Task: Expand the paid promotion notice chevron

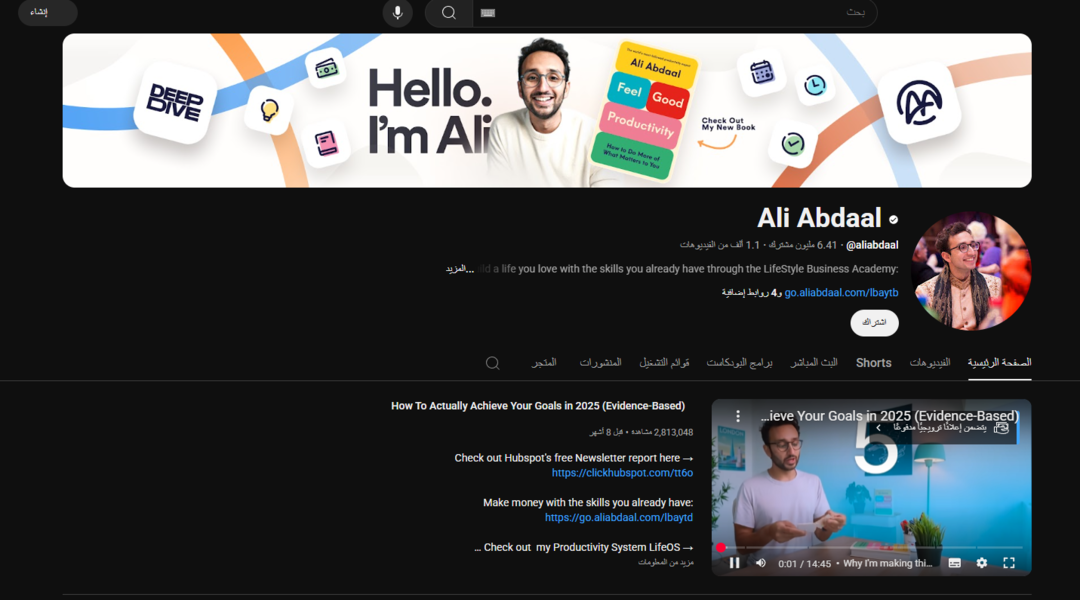Action: [x=878, y=428]
